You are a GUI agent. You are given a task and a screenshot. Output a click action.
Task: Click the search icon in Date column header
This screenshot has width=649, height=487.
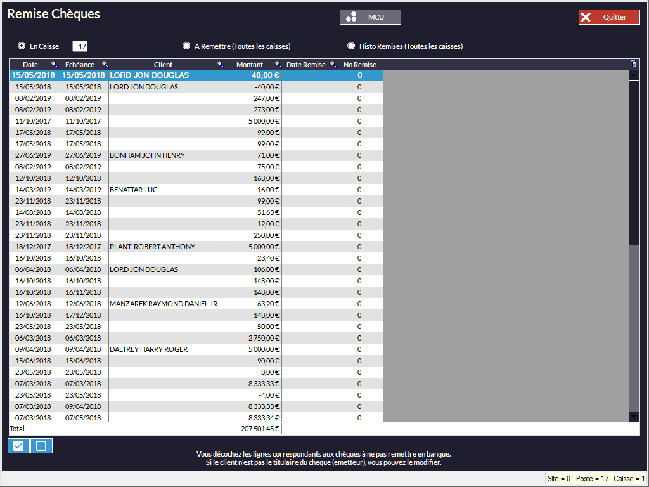click(x=53, y=64)
